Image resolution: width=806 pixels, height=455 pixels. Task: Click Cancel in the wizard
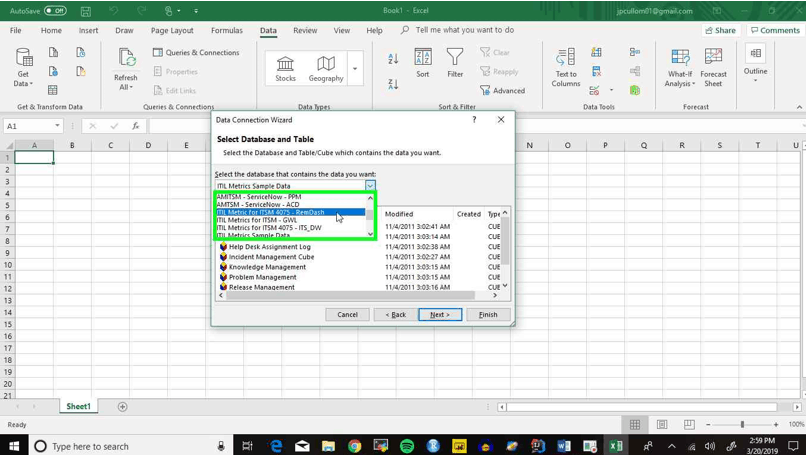(x=347, y=314)
